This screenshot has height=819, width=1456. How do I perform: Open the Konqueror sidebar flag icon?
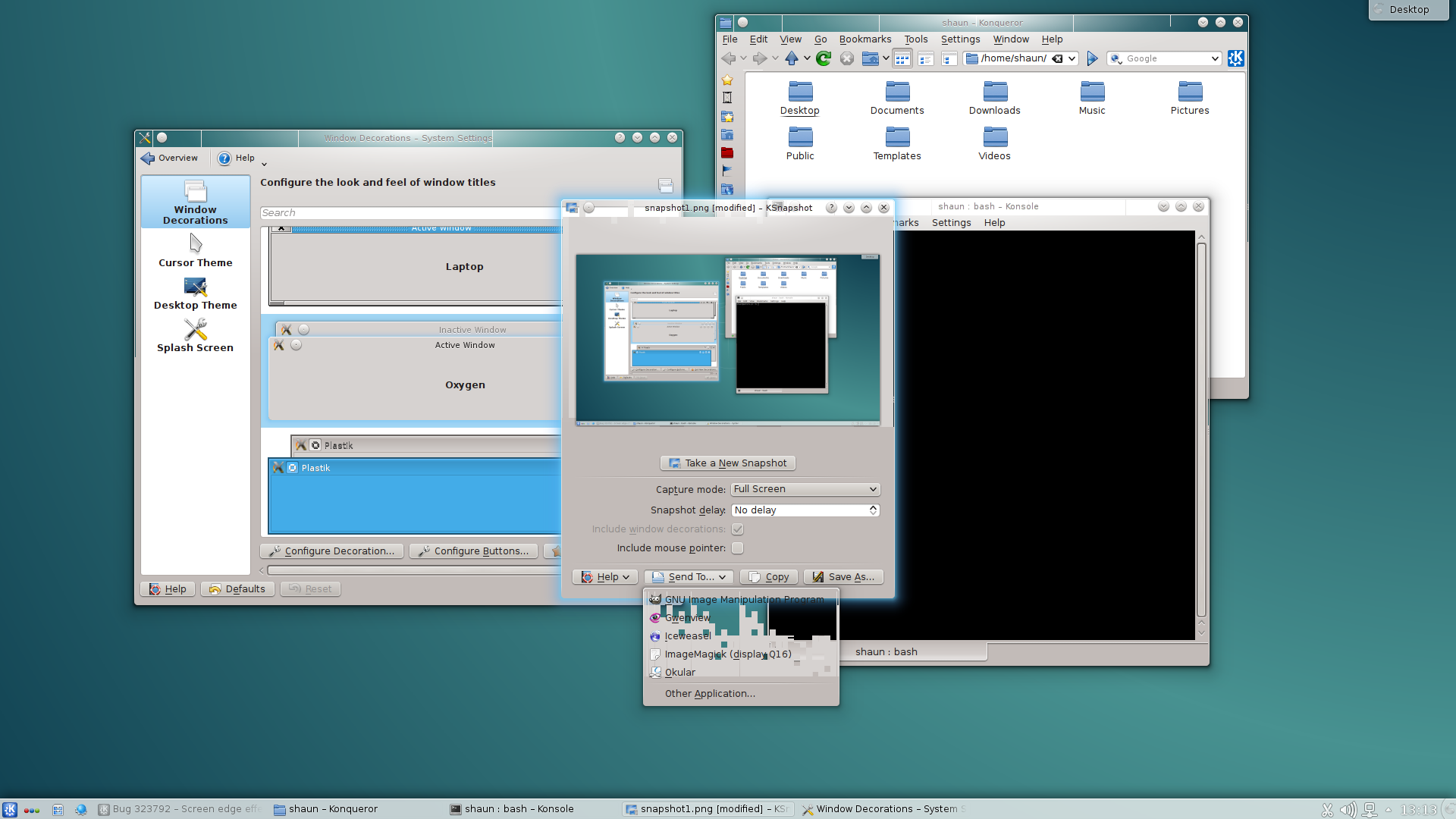tap(727, 171)
